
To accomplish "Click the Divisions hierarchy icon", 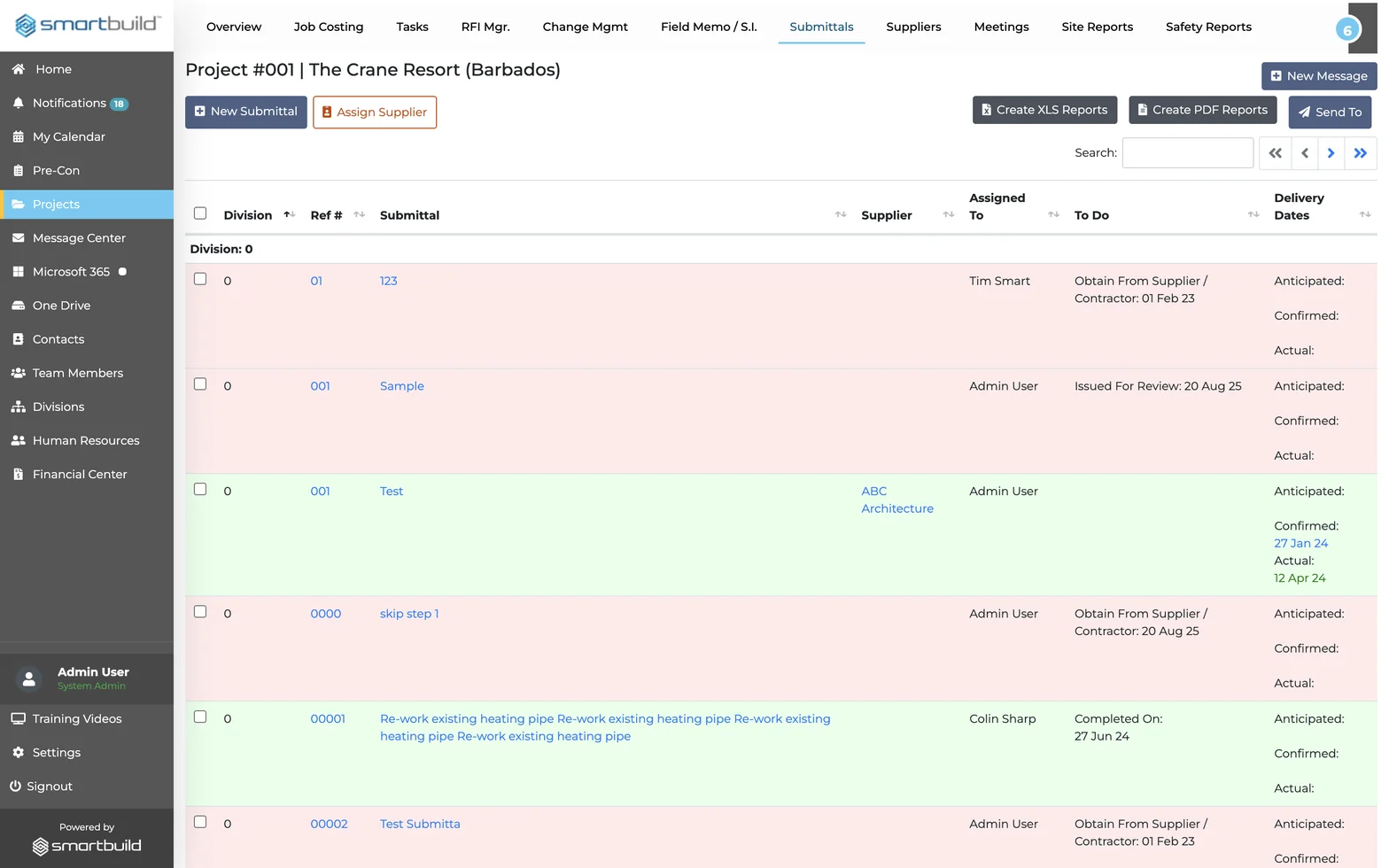I will (18, 407).
